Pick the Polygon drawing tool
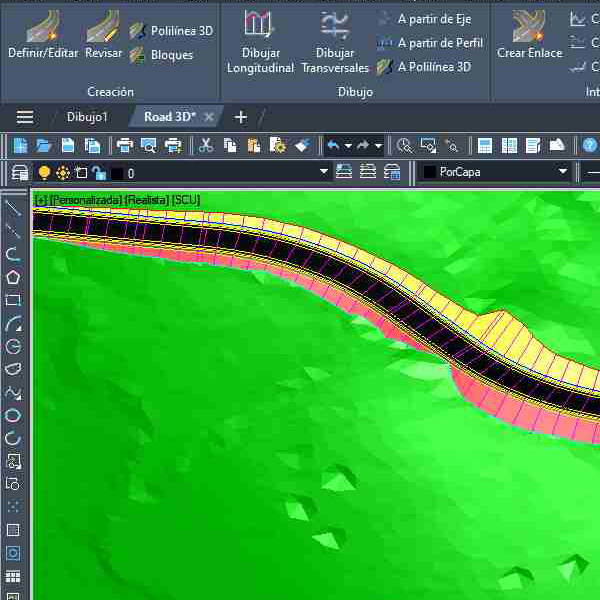600x600 pixels. point(13,277)
